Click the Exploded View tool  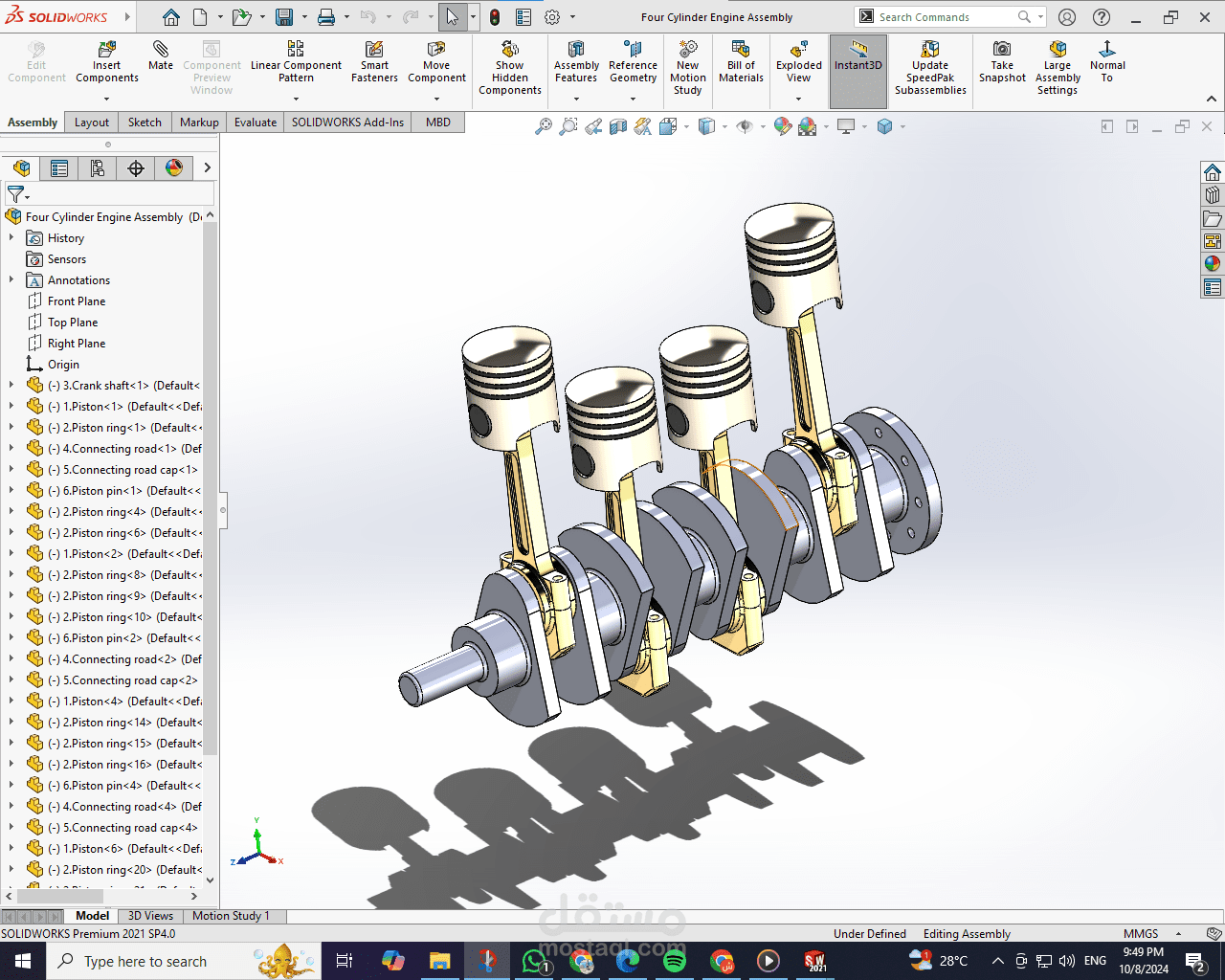point(799,62)
